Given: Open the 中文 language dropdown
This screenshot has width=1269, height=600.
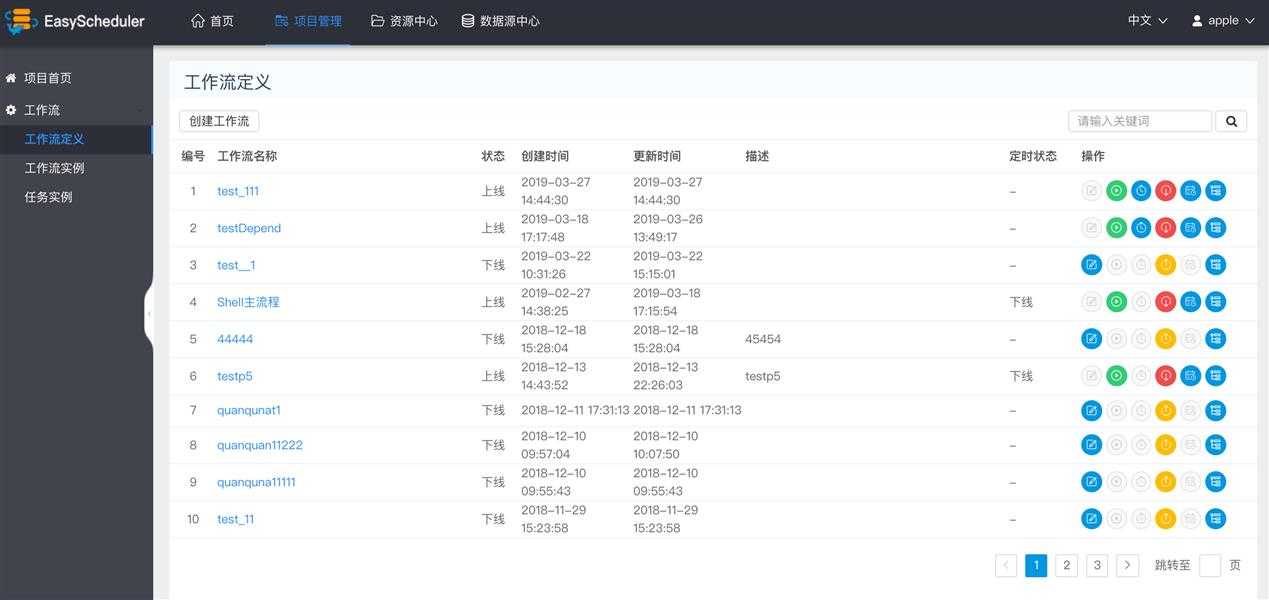Looking at the screenshot, I should (1147, 21).
